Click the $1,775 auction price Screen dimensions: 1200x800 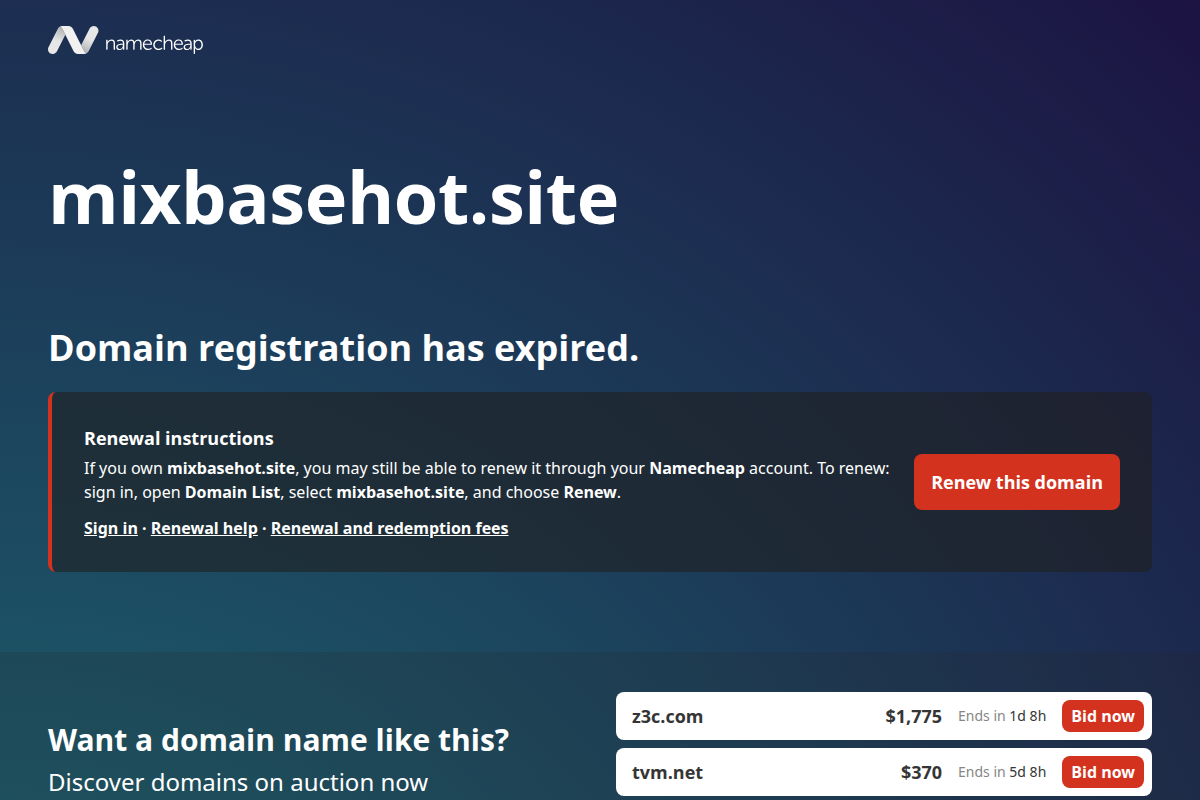(913, 716)
